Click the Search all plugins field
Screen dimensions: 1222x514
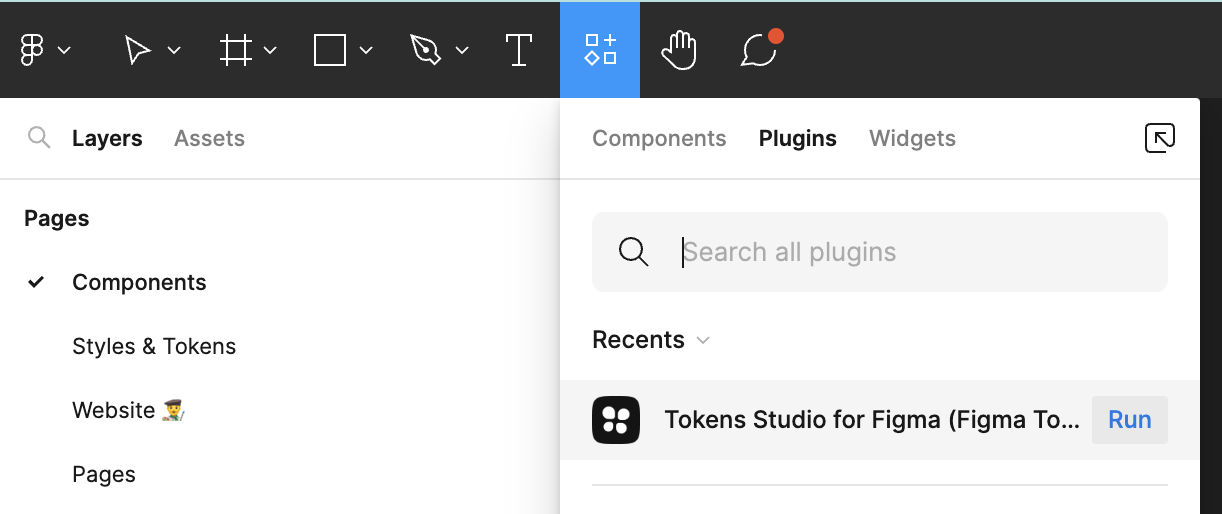tap(900, 252)
